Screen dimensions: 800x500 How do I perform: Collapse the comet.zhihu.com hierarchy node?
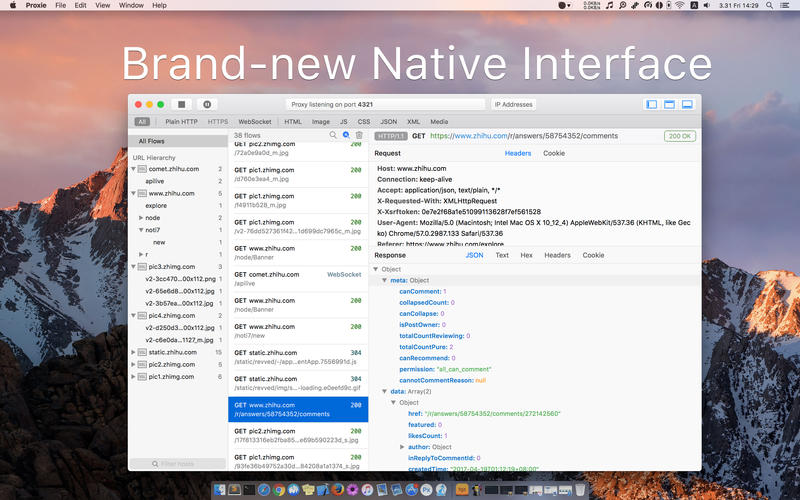point(133,169)
